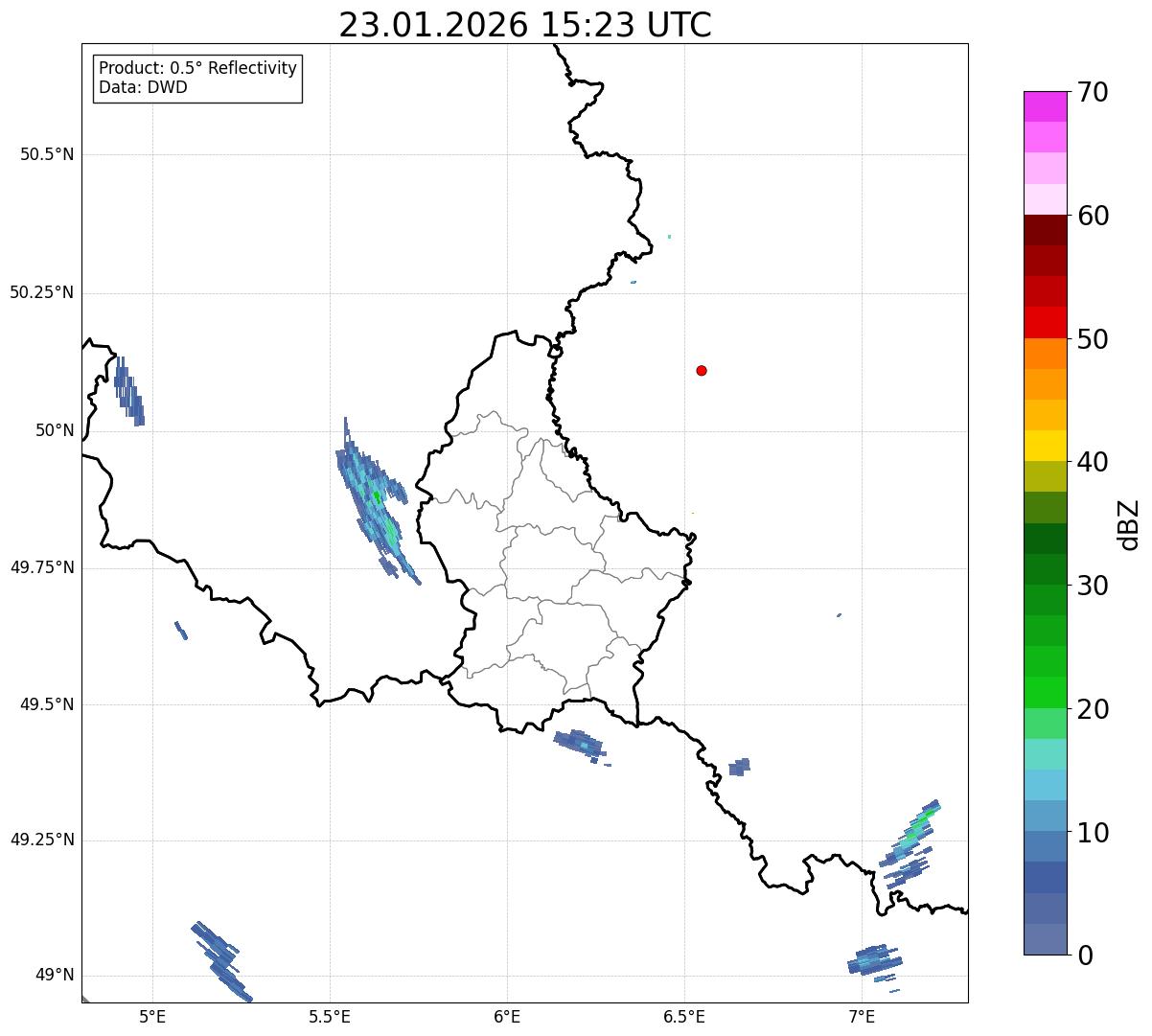The width and height of the screenshot is (1152, 1036).
Task: Click the 50.5°N latitude label
Action: [47, 154]
